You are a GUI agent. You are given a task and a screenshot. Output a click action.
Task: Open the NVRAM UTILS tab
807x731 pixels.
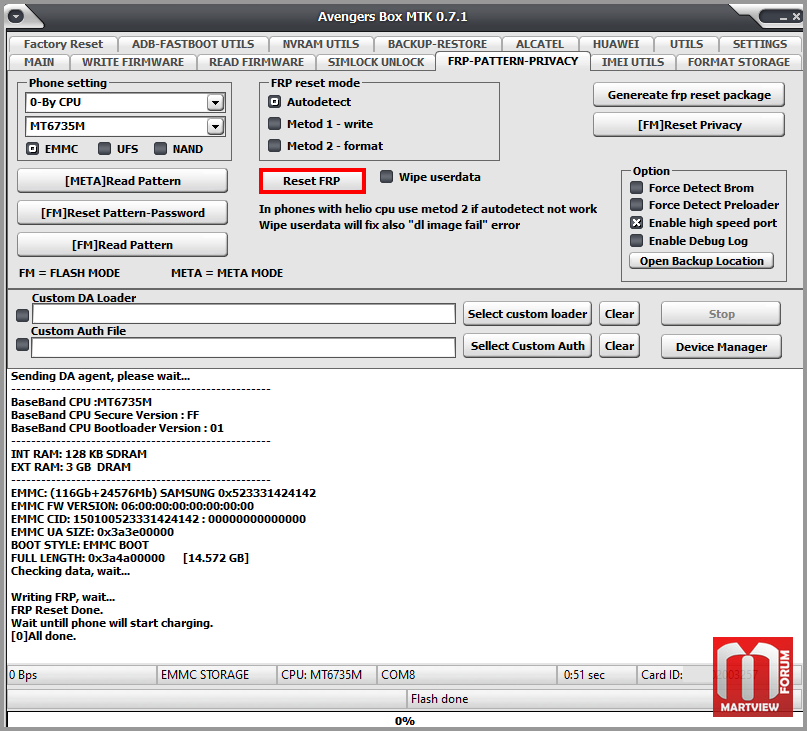tap(321, 44)
